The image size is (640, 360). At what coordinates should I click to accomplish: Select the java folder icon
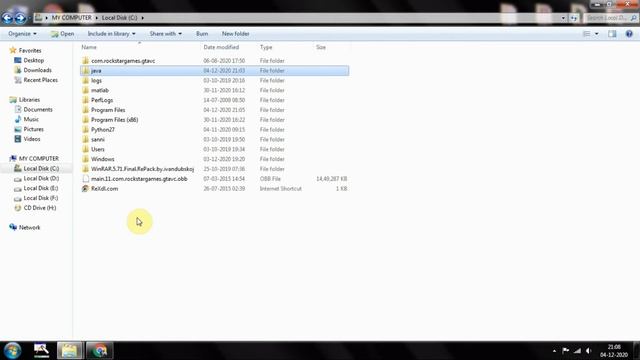point(85,71)
